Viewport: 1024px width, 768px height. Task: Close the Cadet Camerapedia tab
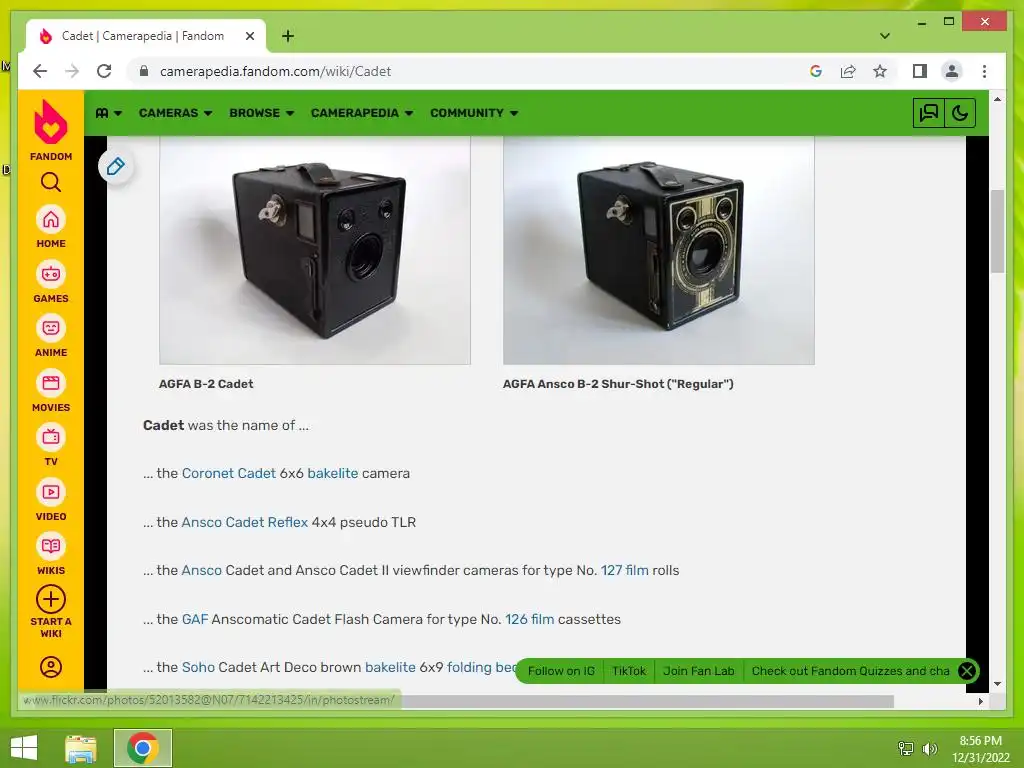pyautogui.click(x=249, y=36)
